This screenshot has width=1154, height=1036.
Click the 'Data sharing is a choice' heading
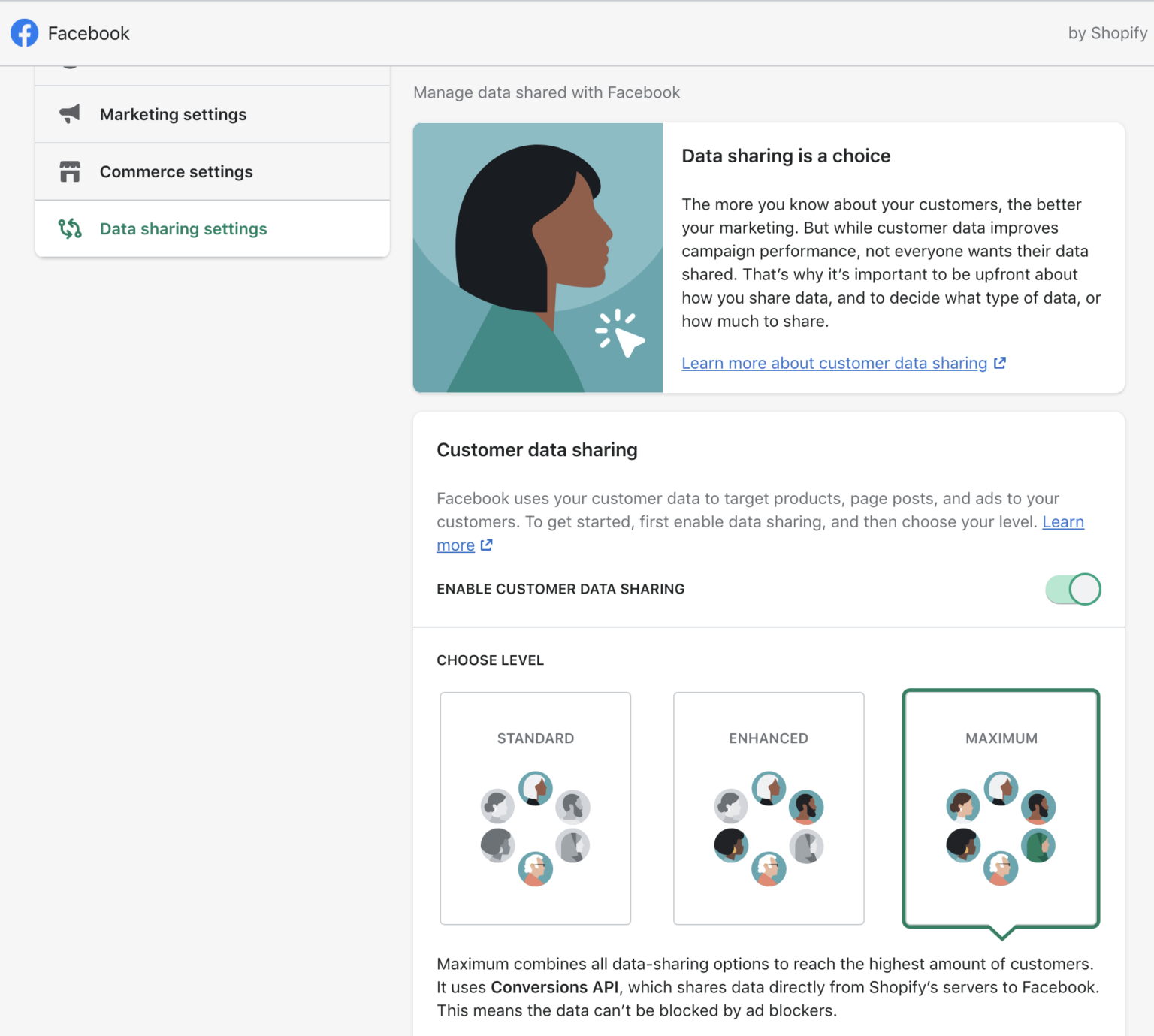(786, 156)
